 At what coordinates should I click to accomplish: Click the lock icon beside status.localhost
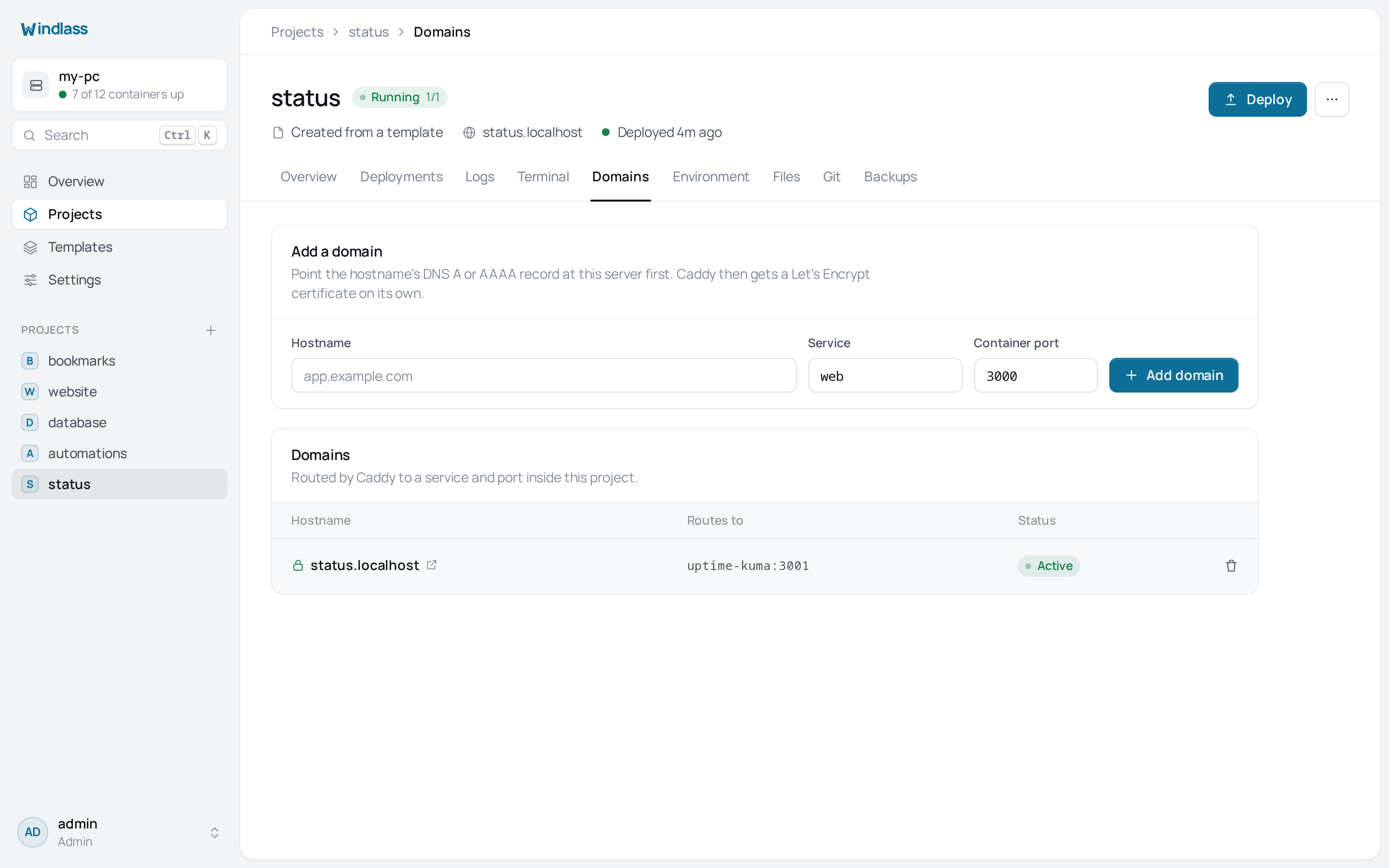tap(298, 566)
